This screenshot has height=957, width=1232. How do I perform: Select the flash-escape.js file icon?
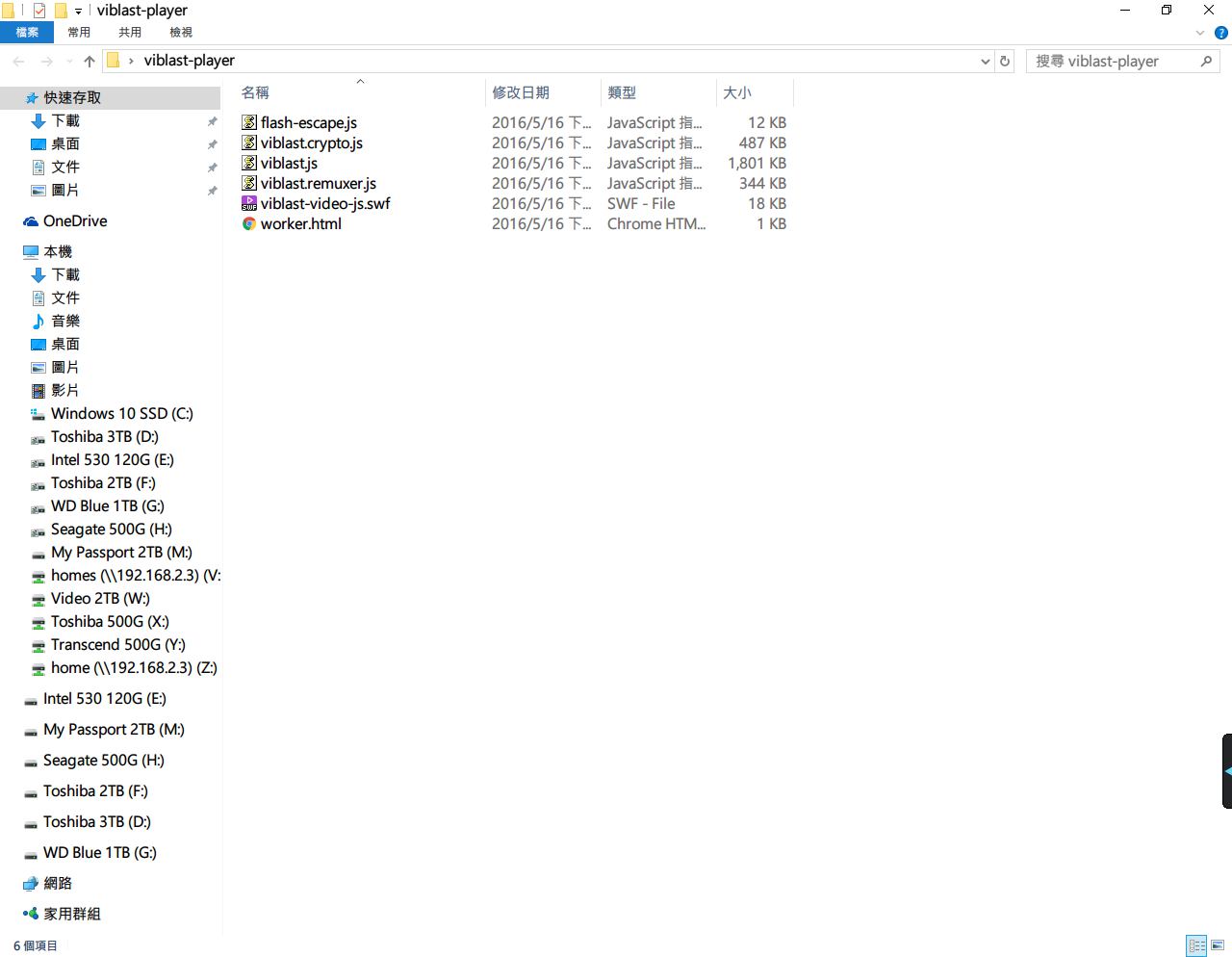[249, 122]
